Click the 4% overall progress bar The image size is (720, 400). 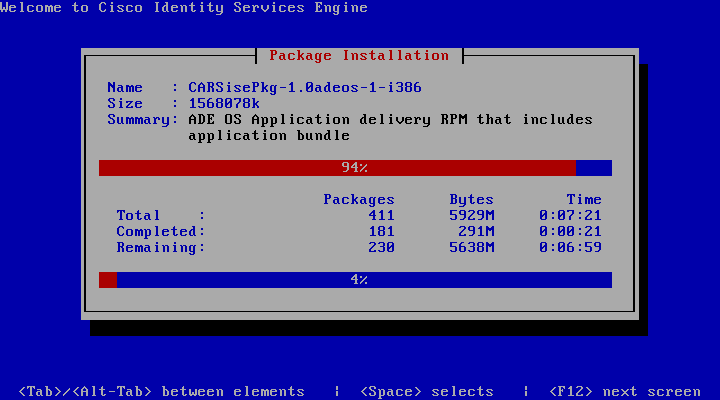tap(355, 280)
